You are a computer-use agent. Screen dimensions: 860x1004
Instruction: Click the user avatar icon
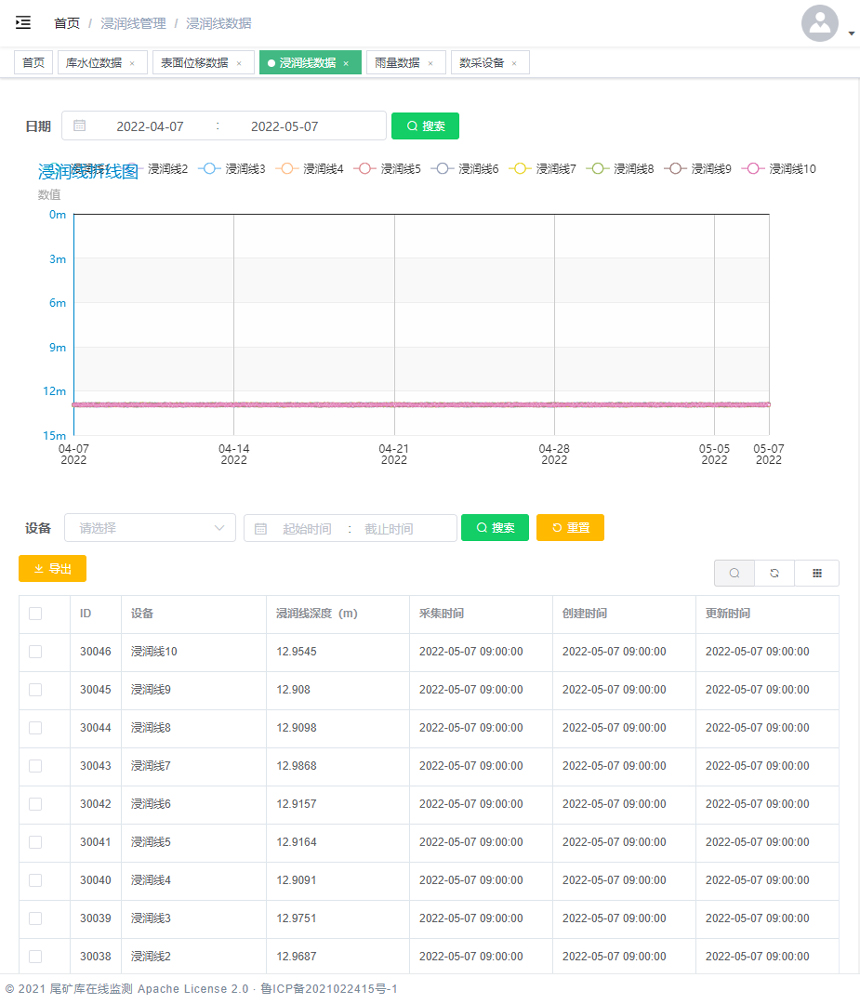click(x=819, y=23)
